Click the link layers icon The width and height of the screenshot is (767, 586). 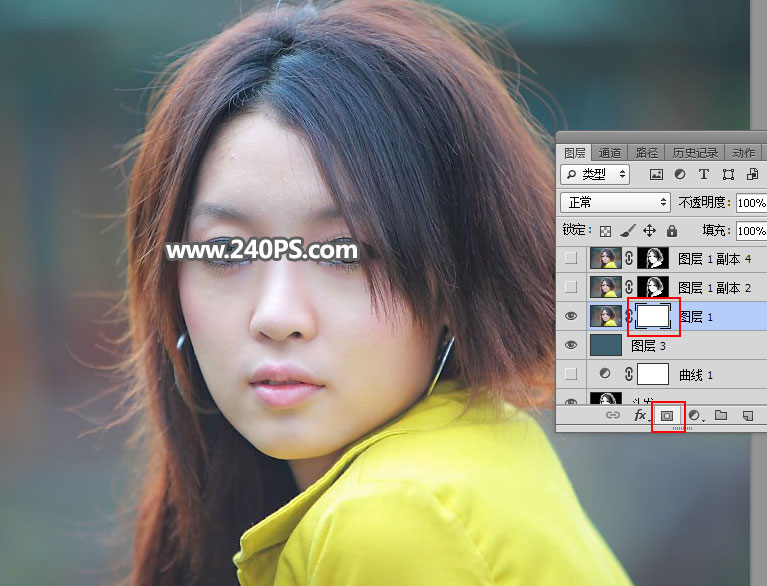point(613,416)
